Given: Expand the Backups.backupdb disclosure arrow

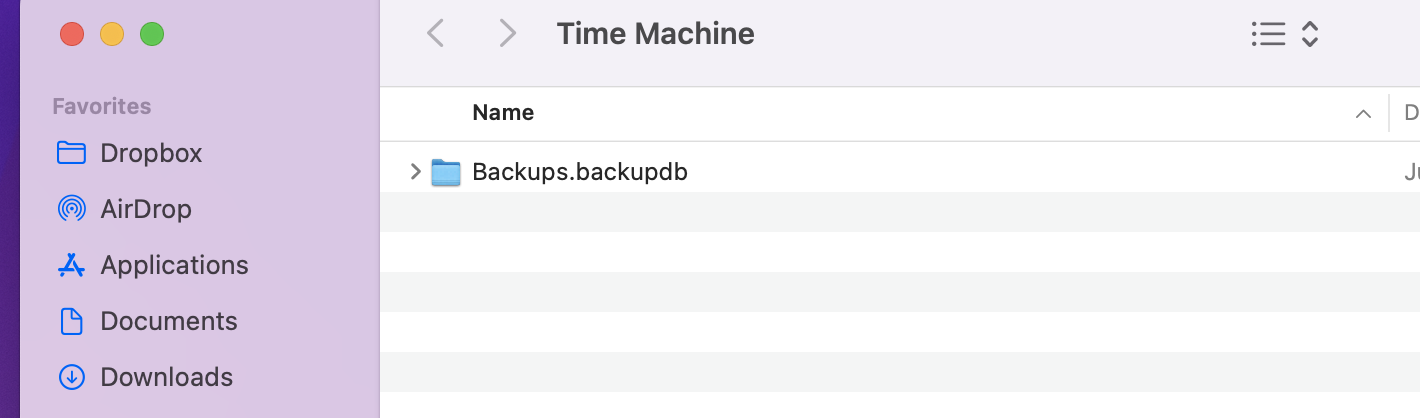Looking at the screenshot, I should pyautogui.click(x=416, y=172).
